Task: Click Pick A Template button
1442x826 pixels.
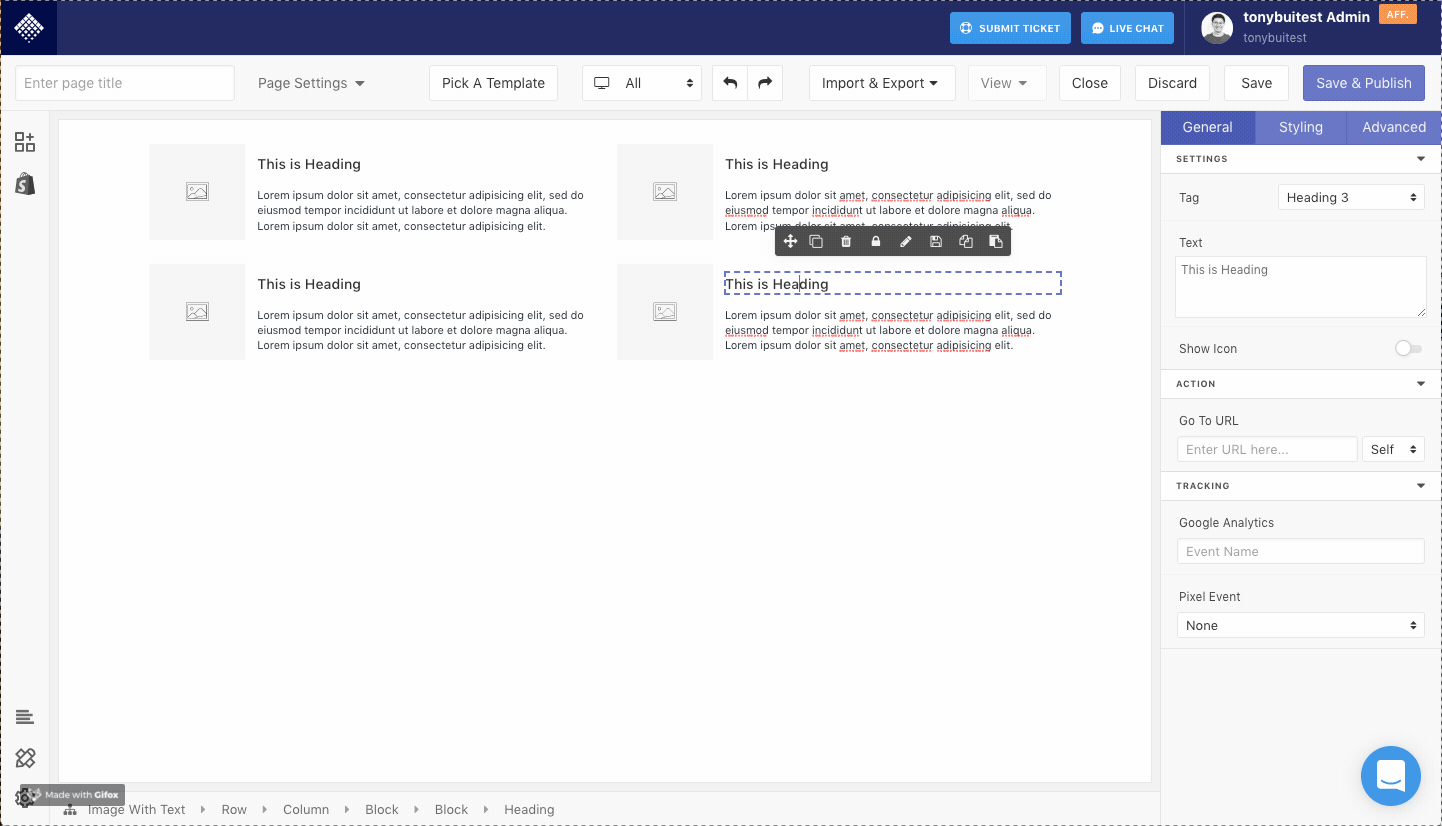Action: tap(493, 83)
